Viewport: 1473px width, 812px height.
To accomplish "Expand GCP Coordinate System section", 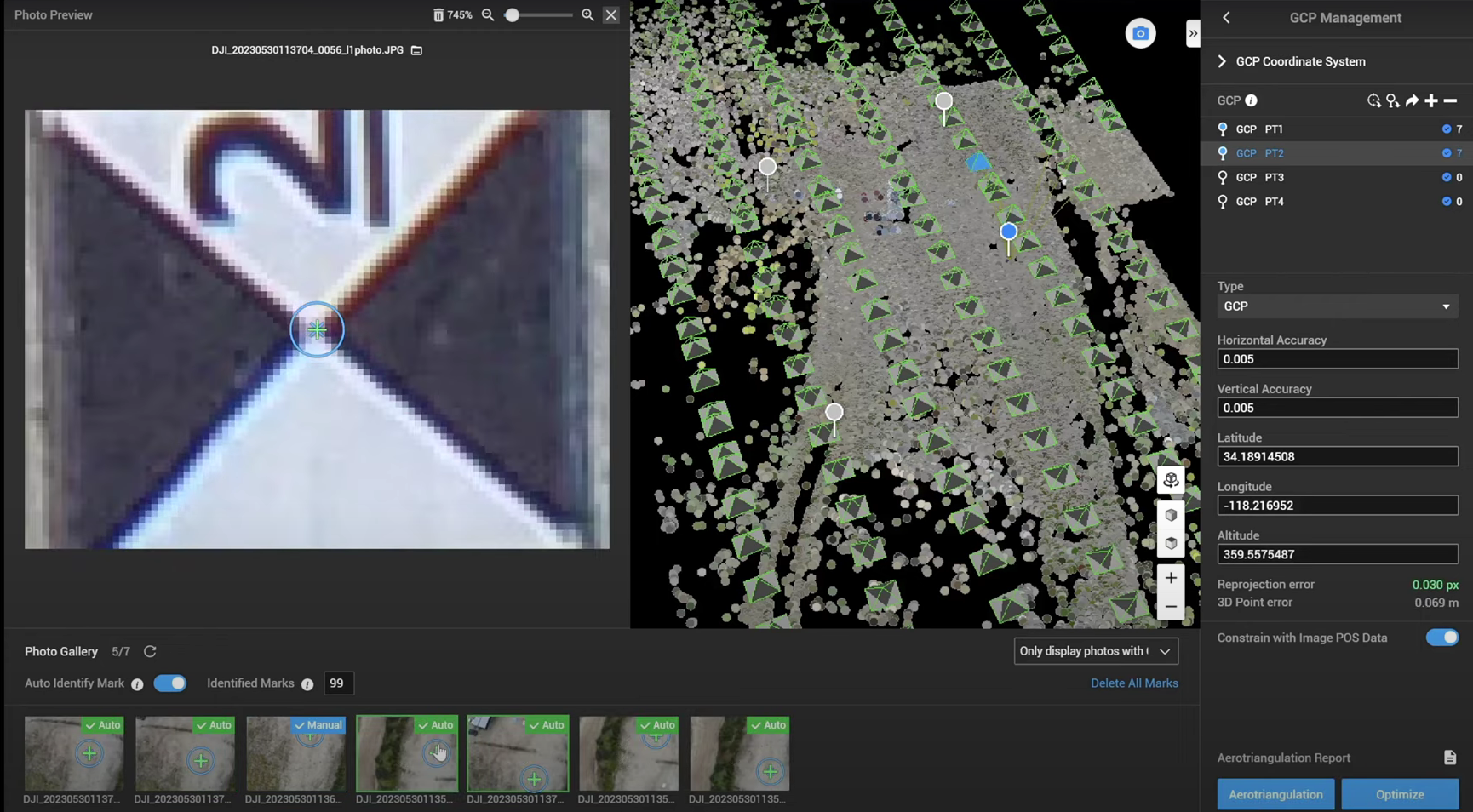I will 1223,61.
